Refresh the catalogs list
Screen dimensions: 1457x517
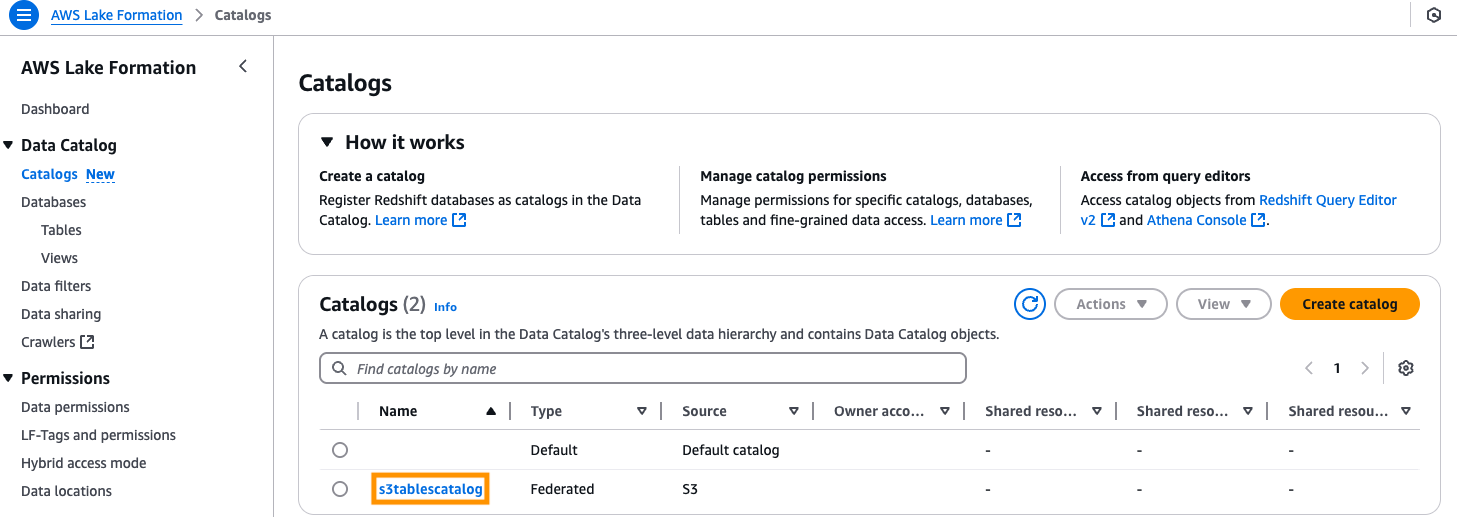click(1029, 304)
